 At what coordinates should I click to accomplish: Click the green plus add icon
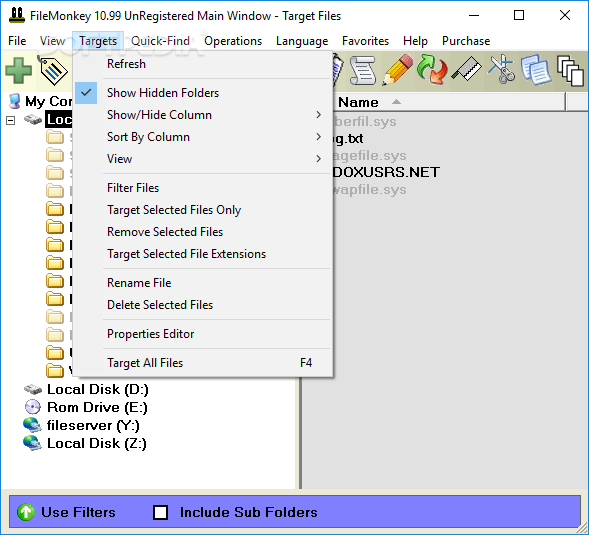point(18,70)
